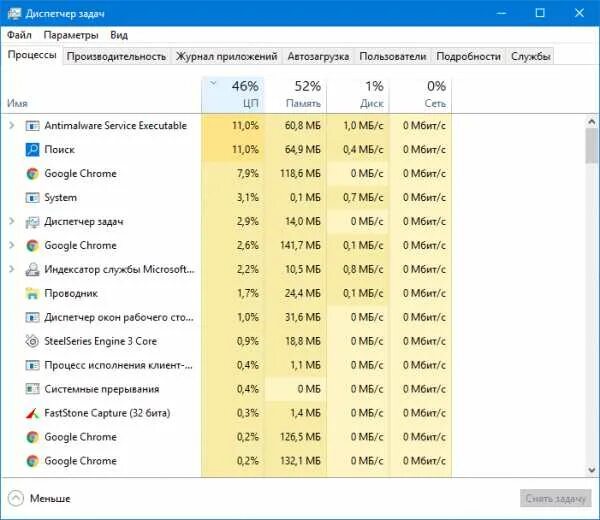Select the Поиск process name
Screen dimensions: 600x520
[59, 150]
